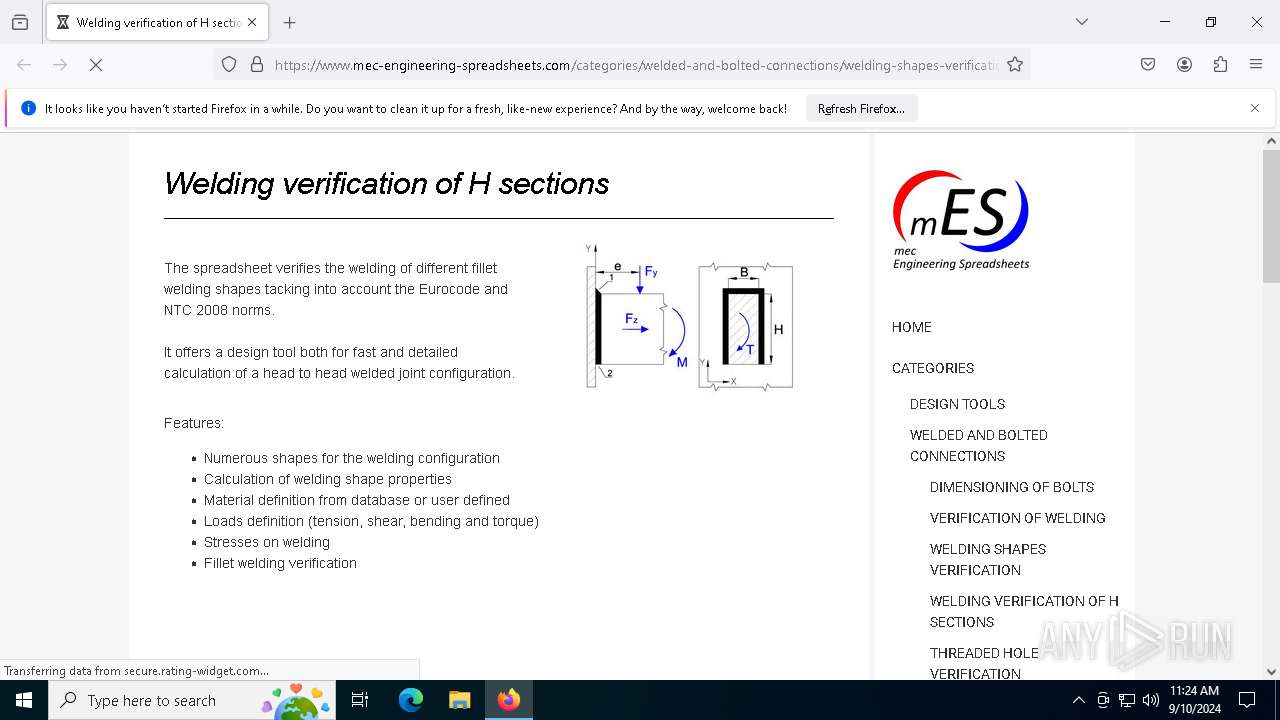Image resolution: width=1280 pixels, height=720 pixels.
Task: Go back one page
Action: pyautogui.click(x=24, y=65)
